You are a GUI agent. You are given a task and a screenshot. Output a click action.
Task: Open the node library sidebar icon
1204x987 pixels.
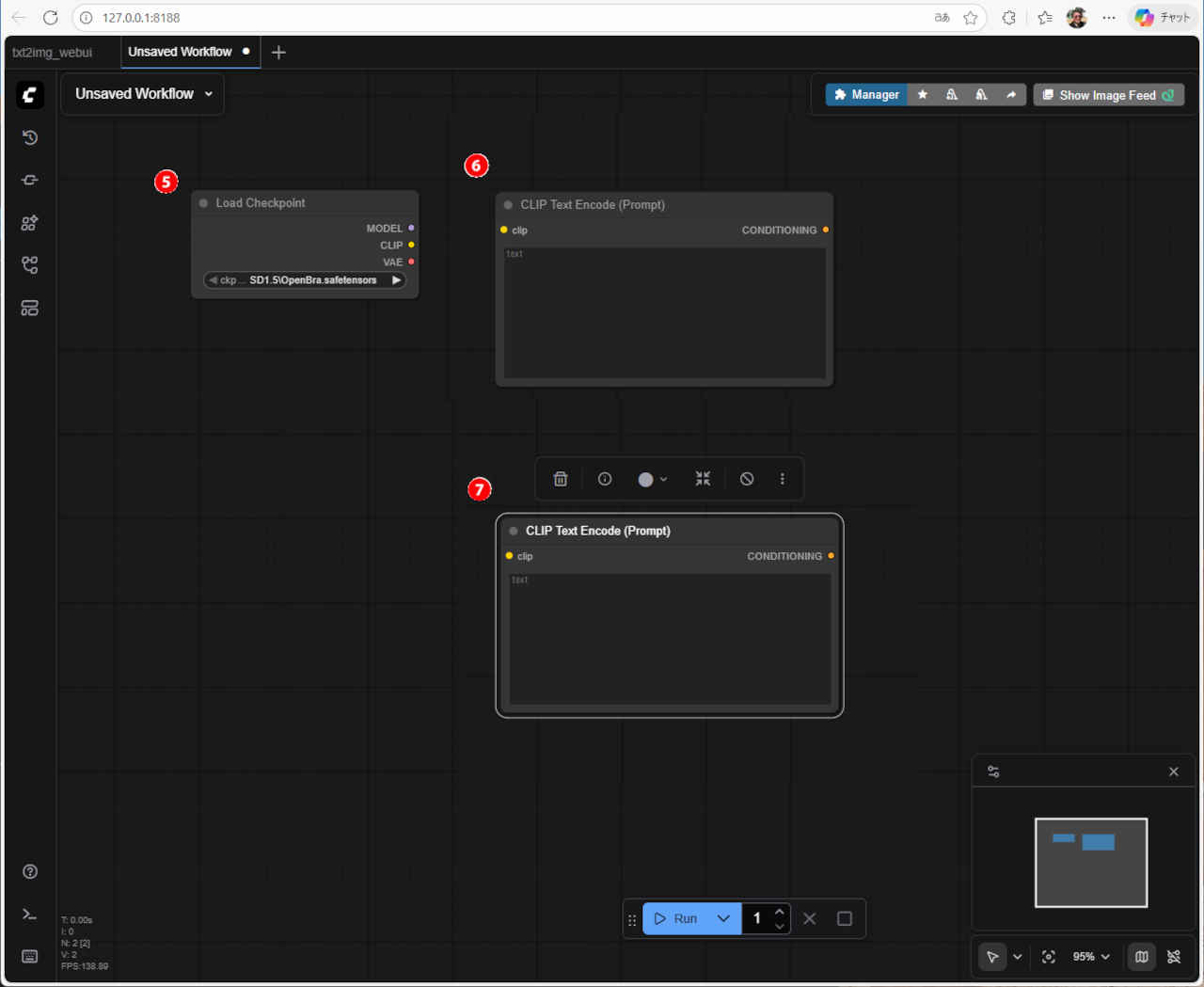point(30,180)
